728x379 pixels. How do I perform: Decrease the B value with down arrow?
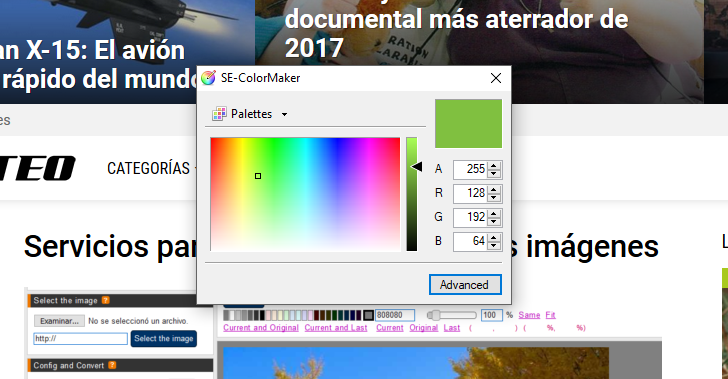pos(494,246)
